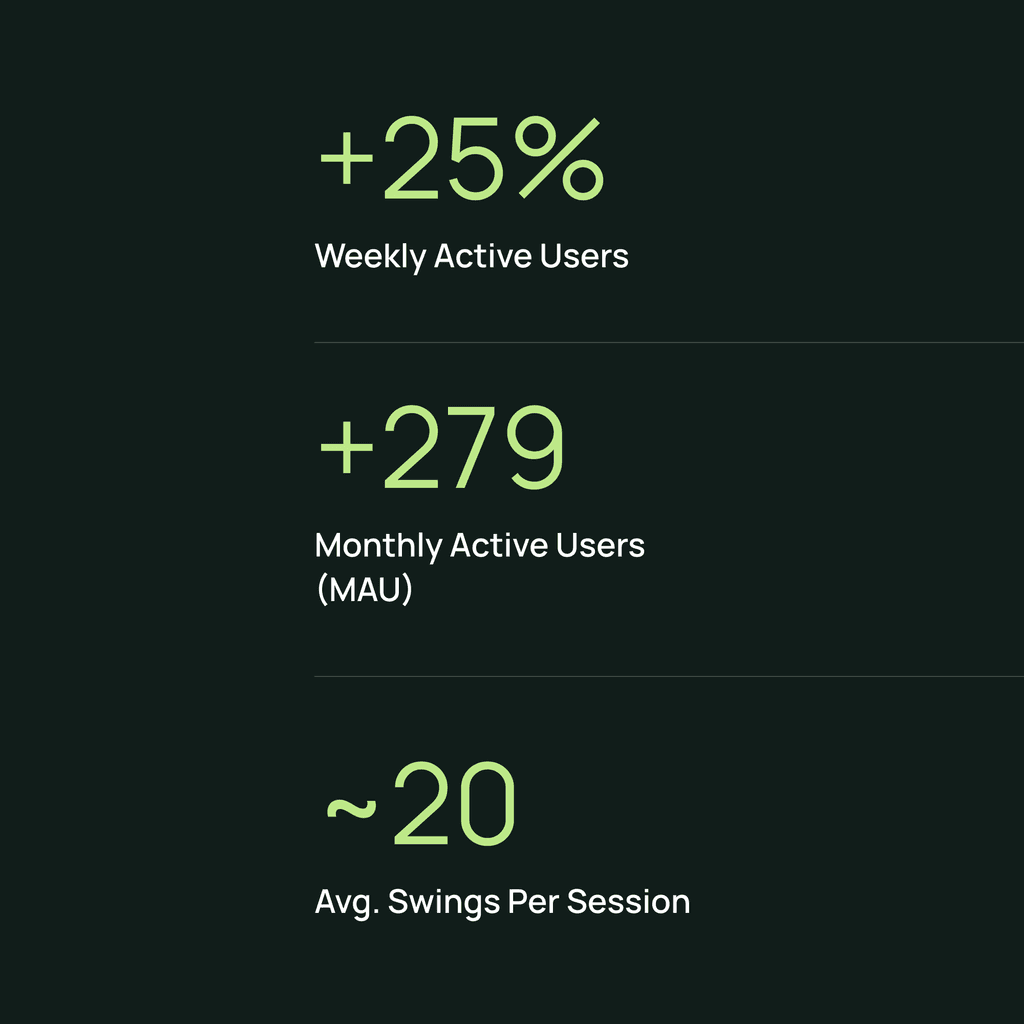The image size is (1024, 1024).
Task: Click the word Weekly in first label
Action: click(370, 257)
